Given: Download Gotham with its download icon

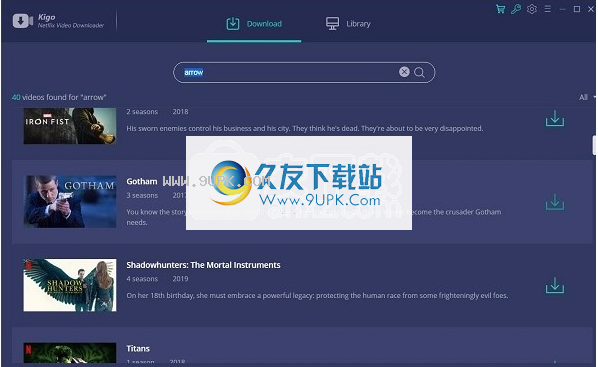Looking at the screenshot, I should point(555,202).
